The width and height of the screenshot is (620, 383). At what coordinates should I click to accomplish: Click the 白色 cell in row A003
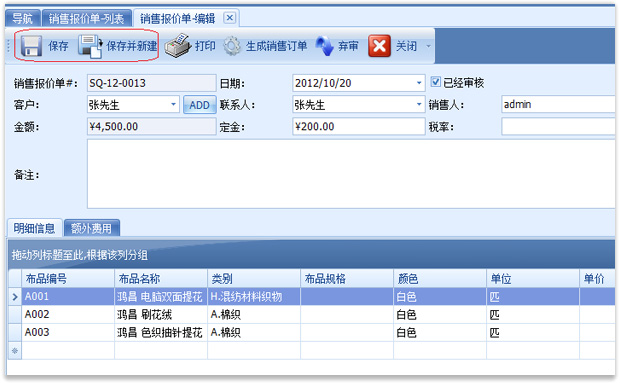(440, 332)
